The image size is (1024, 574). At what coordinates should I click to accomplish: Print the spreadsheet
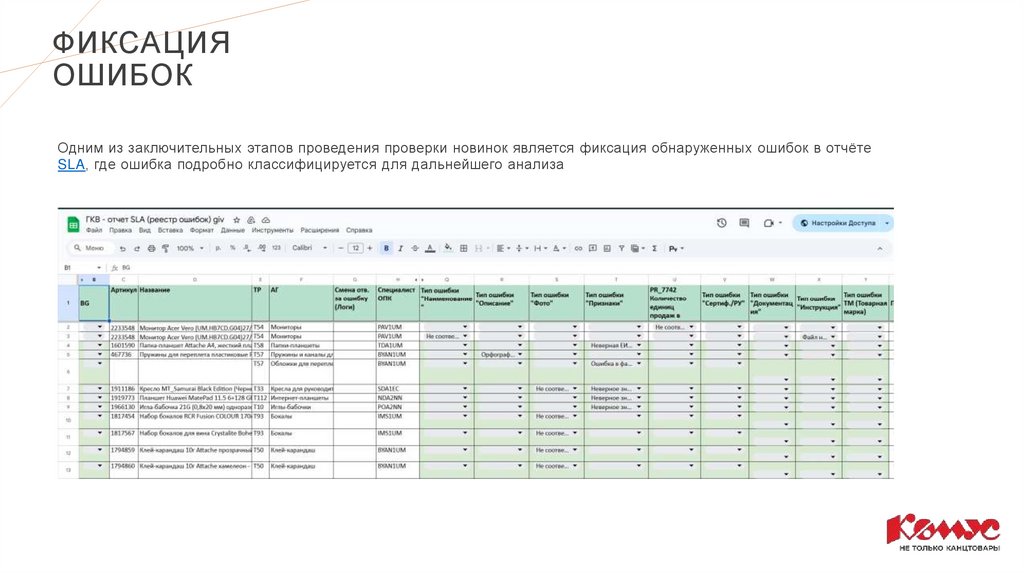[x=151, y=248]
